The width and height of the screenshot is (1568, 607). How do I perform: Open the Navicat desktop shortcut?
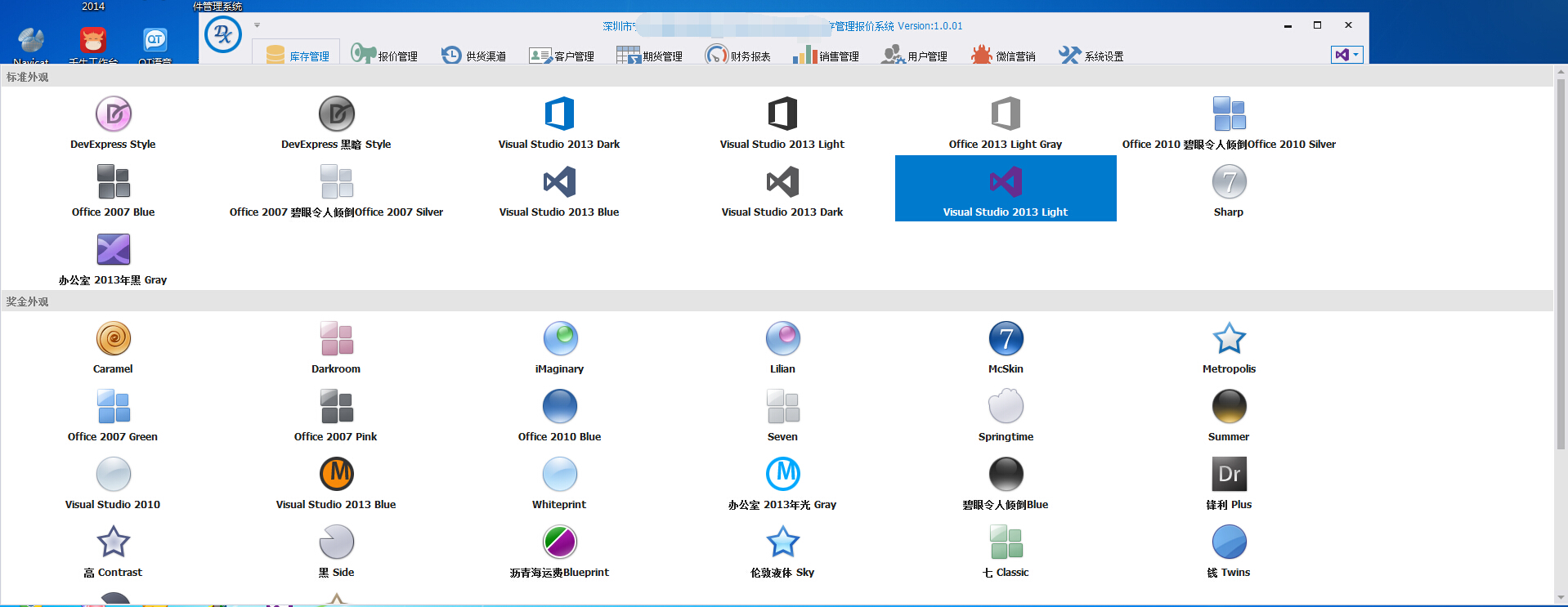[x=31, y=45]
